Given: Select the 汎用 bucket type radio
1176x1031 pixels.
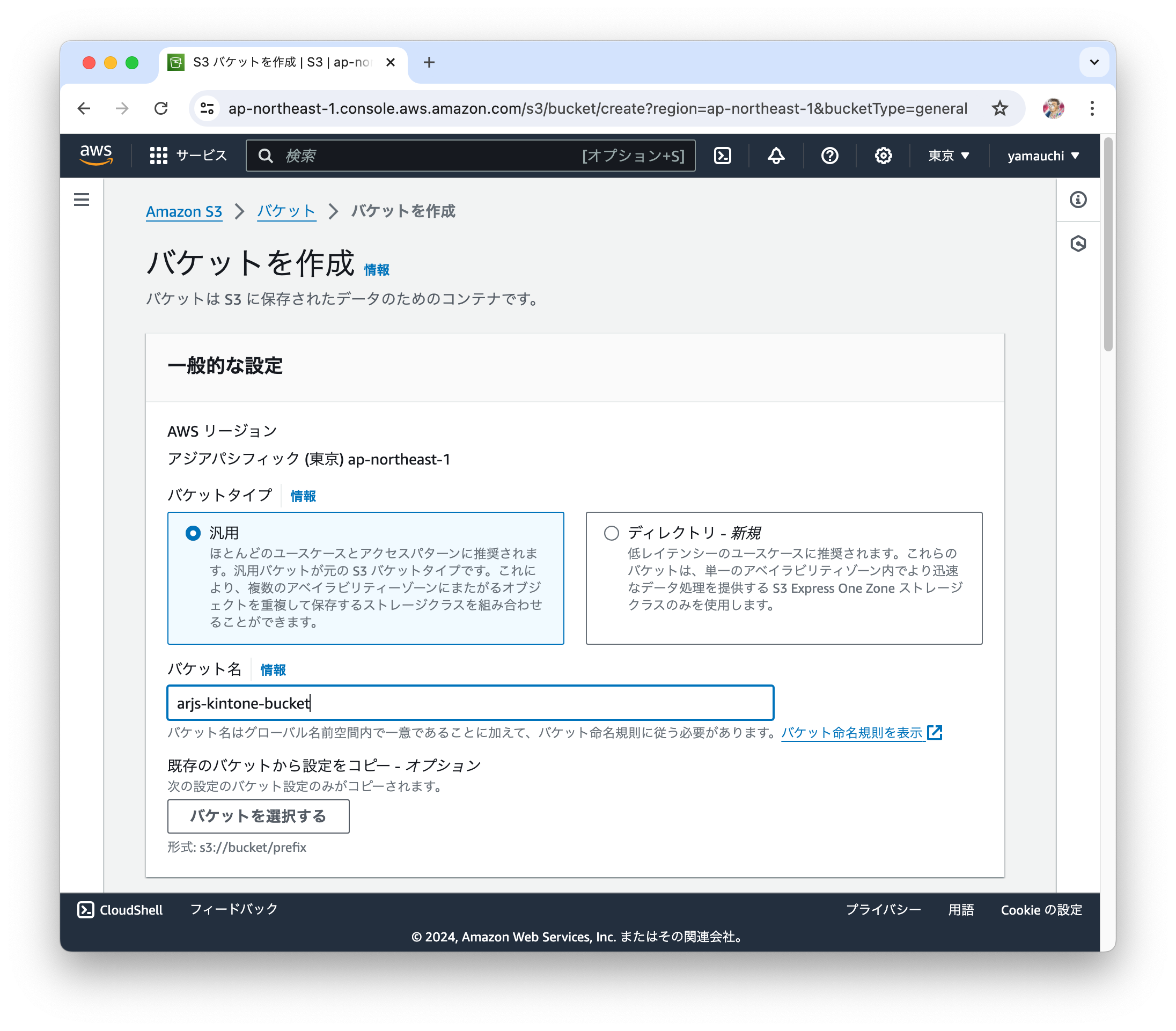Looking at the screenshot, I should pyautogui.click(x=193, y=533).
